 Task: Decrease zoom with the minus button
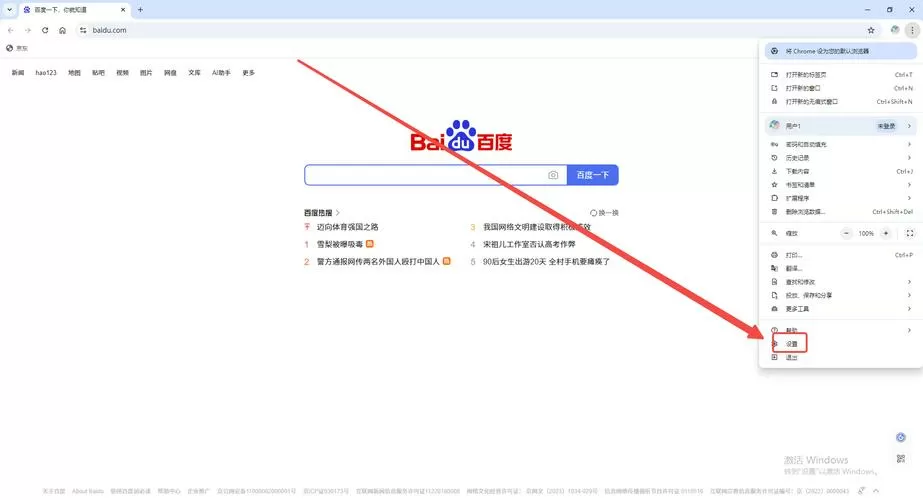[846, 233]
